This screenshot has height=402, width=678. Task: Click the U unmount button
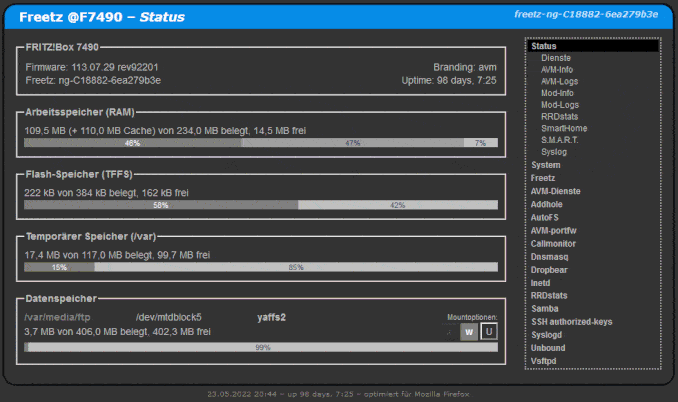(x=489, y=332)
